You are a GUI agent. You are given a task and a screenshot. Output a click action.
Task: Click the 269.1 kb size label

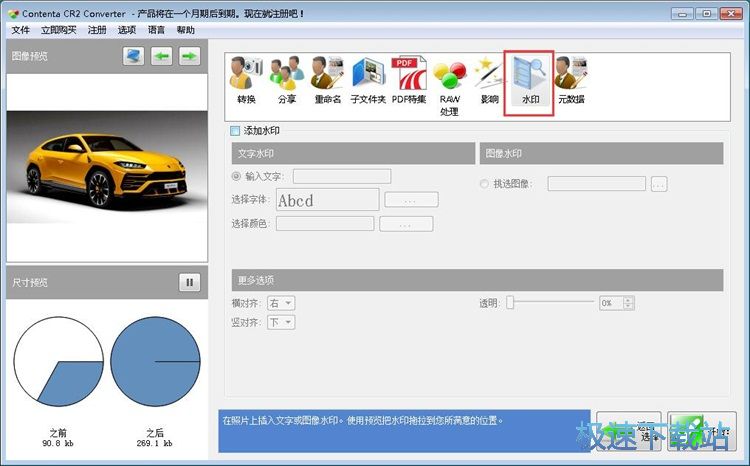(x=154, y=444)
